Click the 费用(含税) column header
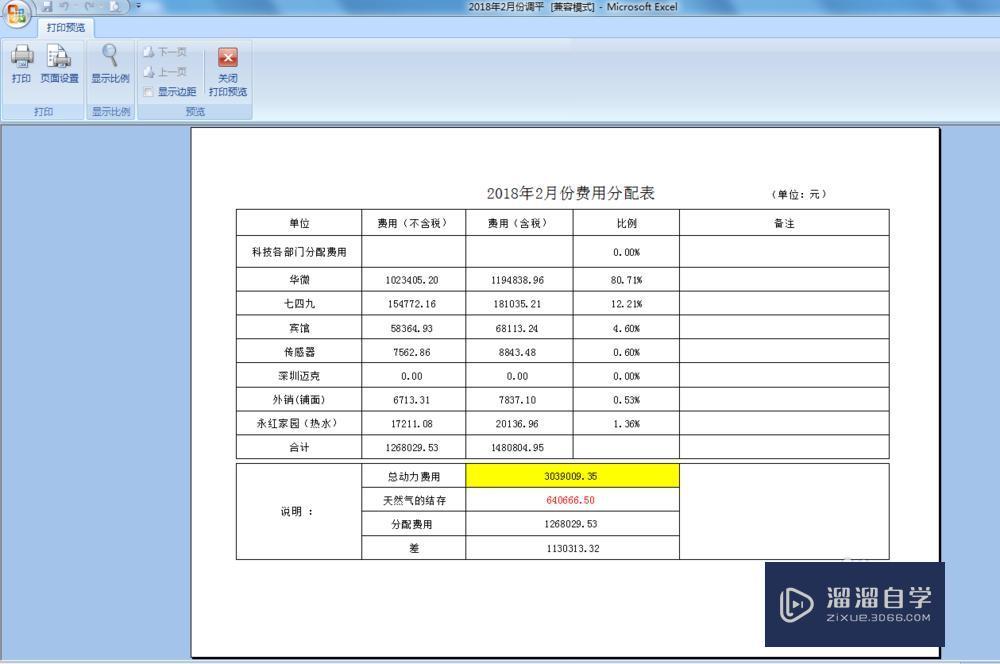Viewport: 1000px width, 664px height. tap(519, 223)
